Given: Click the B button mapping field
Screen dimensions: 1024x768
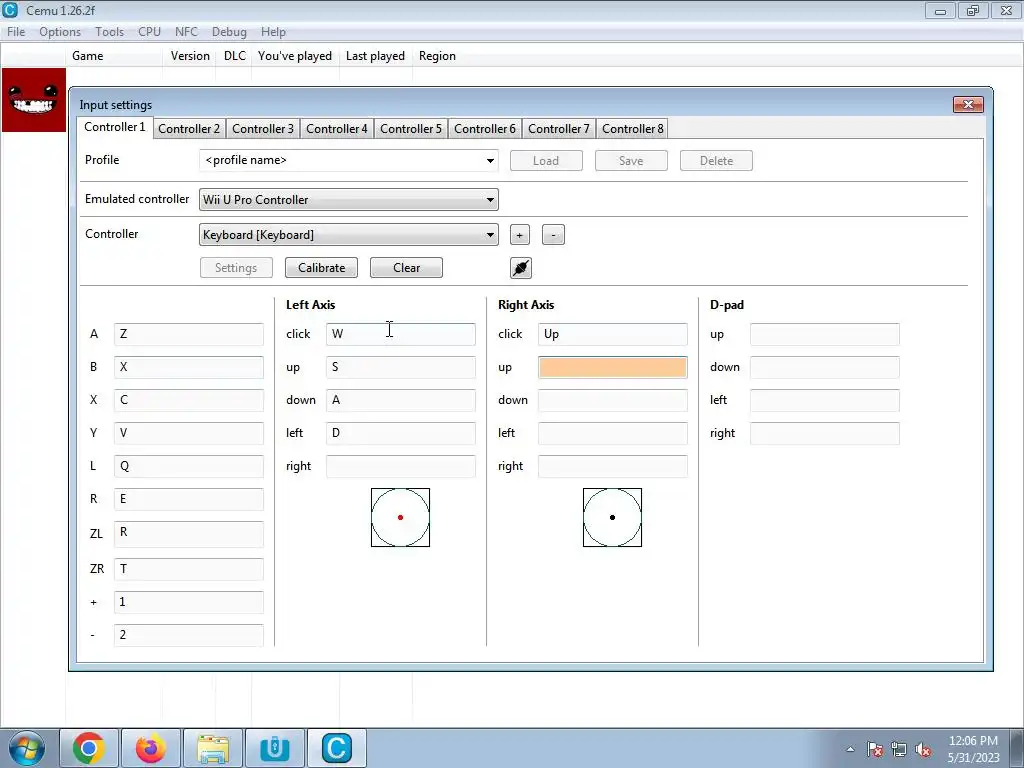Looking at the screenshot, I should [189, 367].
